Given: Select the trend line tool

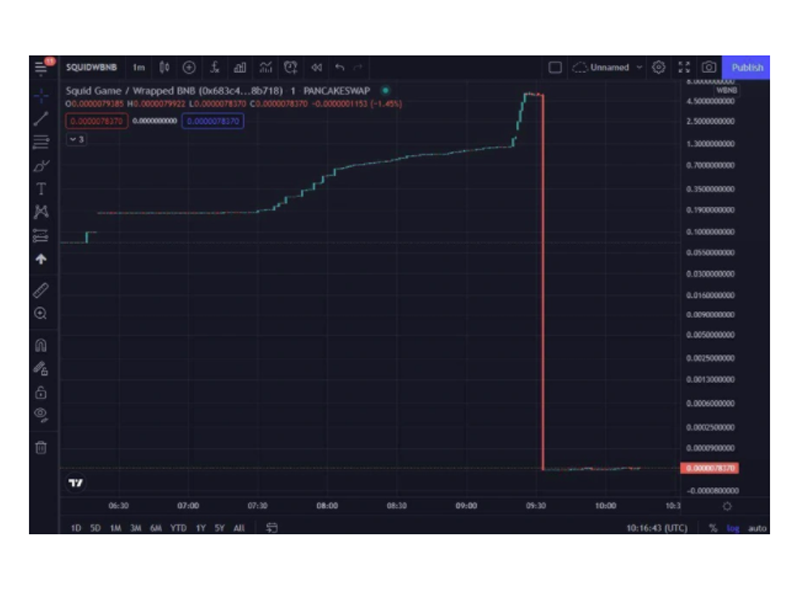Looking at the screenshot, I should (x=41, y=118).
